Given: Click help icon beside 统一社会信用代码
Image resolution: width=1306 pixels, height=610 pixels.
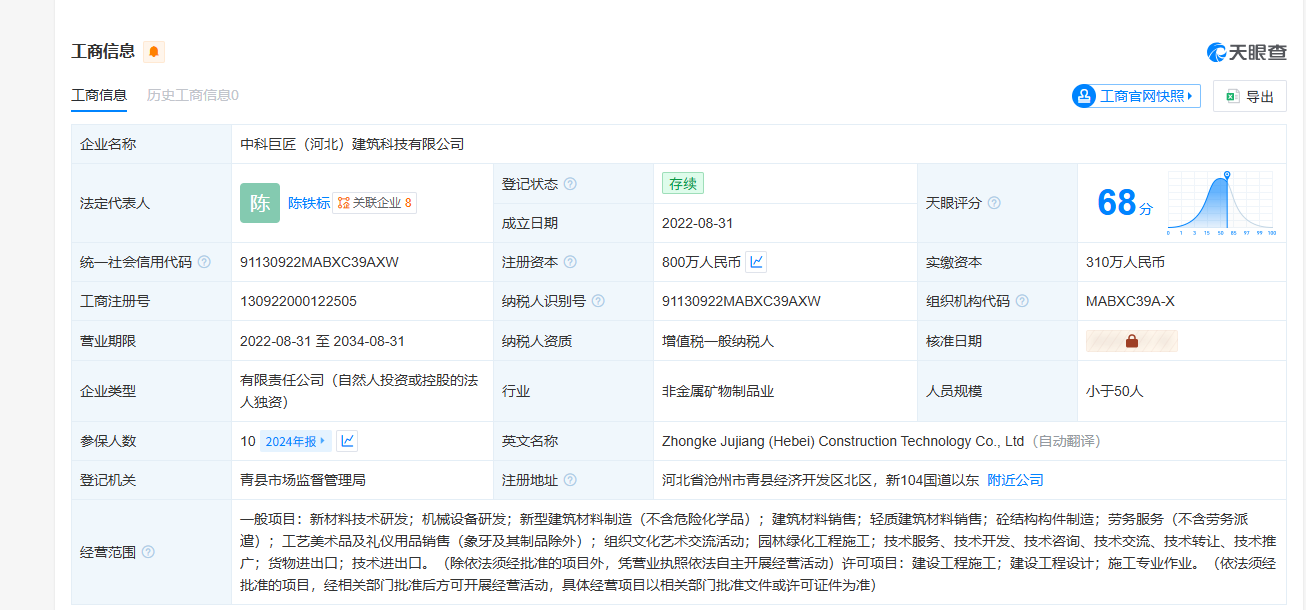Looking at the screenshot, I should 204,262.
